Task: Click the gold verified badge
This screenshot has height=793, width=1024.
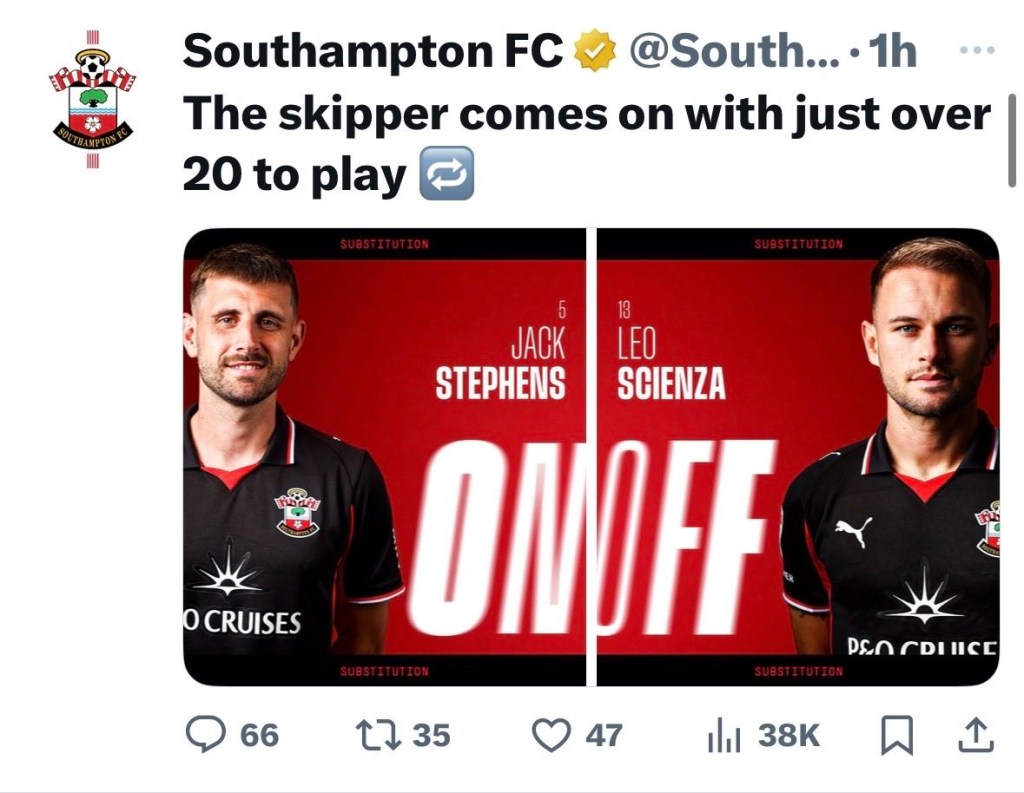Action: 595,52
